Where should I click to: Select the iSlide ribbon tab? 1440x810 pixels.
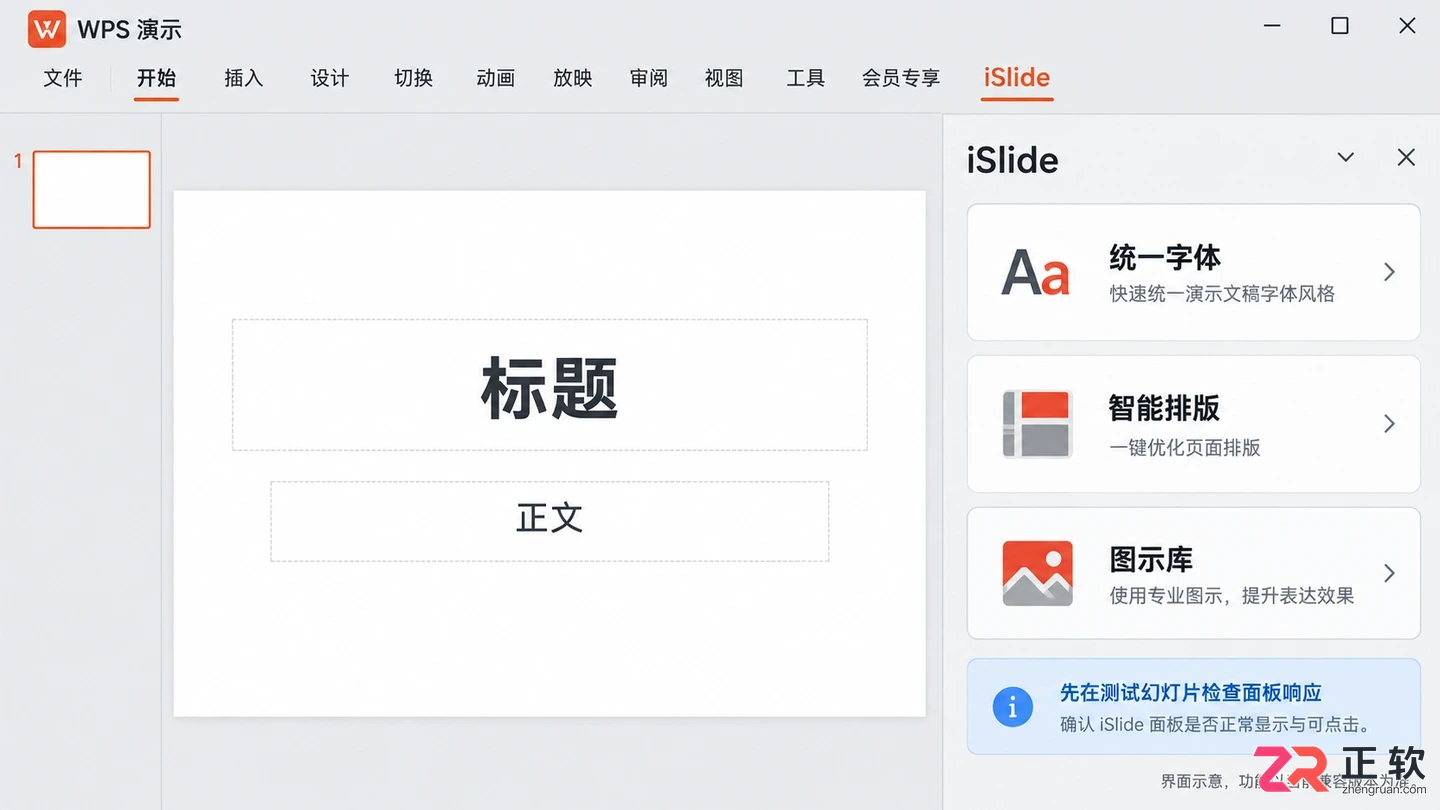[x=1017, y=78]
